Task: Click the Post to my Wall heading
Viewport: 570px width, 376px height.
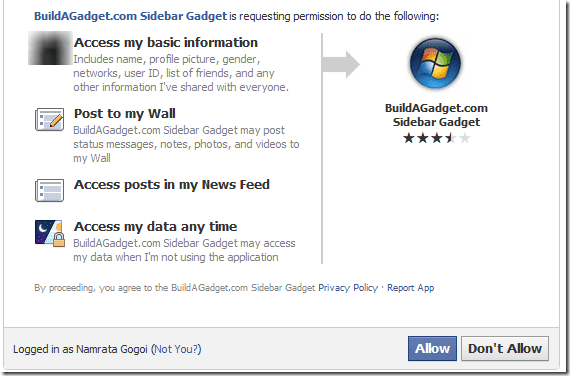Action: (125, 113)
